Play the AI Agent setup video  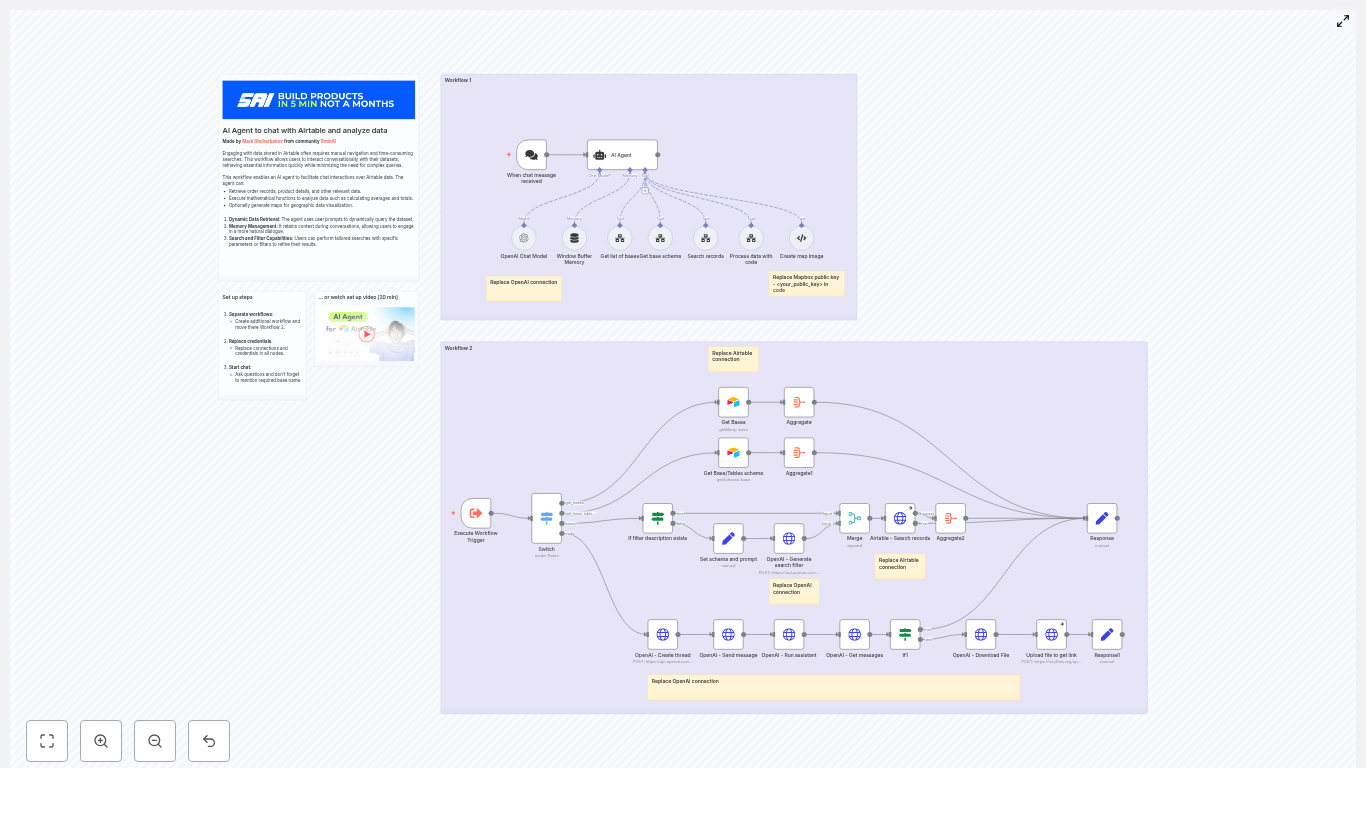(x=367, y=335)
